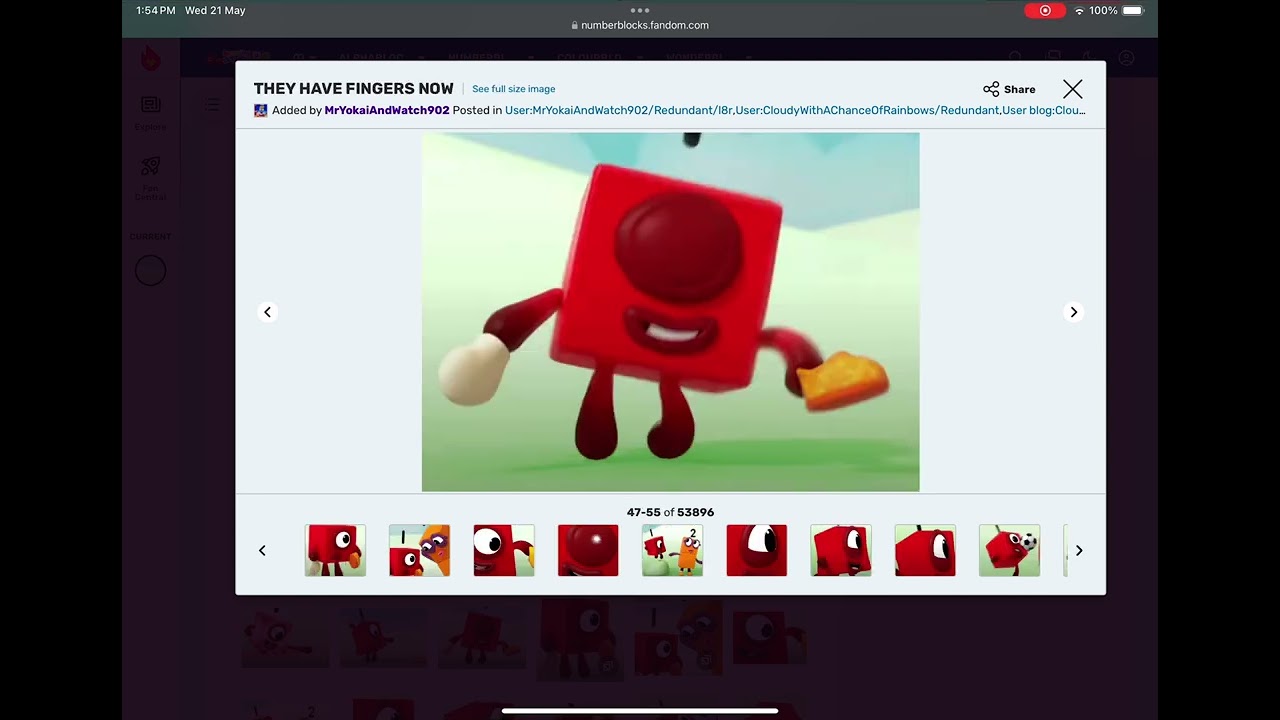The image size is (1280, 720).
Task: Page thumbnail strip forward with right chevron
Action: (x=1079, y=550)
